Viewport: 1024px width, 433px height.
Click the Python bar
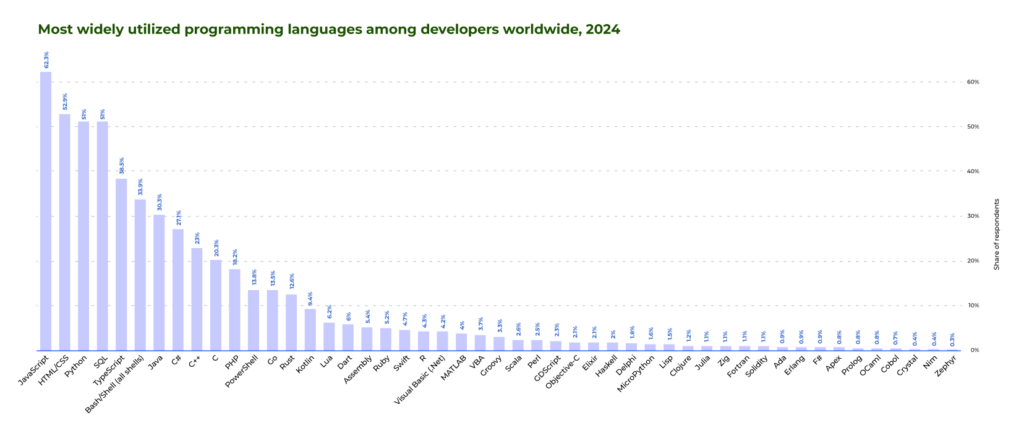pos(84,236)
